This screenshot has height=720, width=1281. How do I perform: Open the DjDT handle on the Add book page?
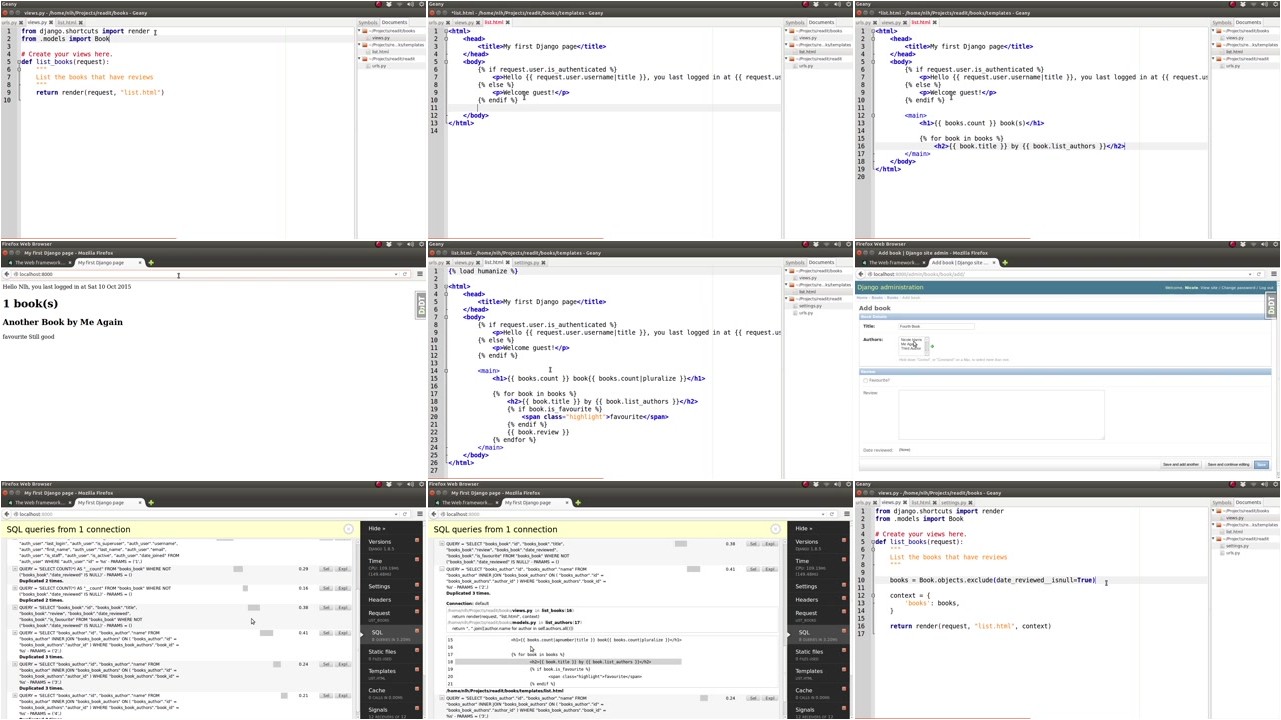point(1271,305)
